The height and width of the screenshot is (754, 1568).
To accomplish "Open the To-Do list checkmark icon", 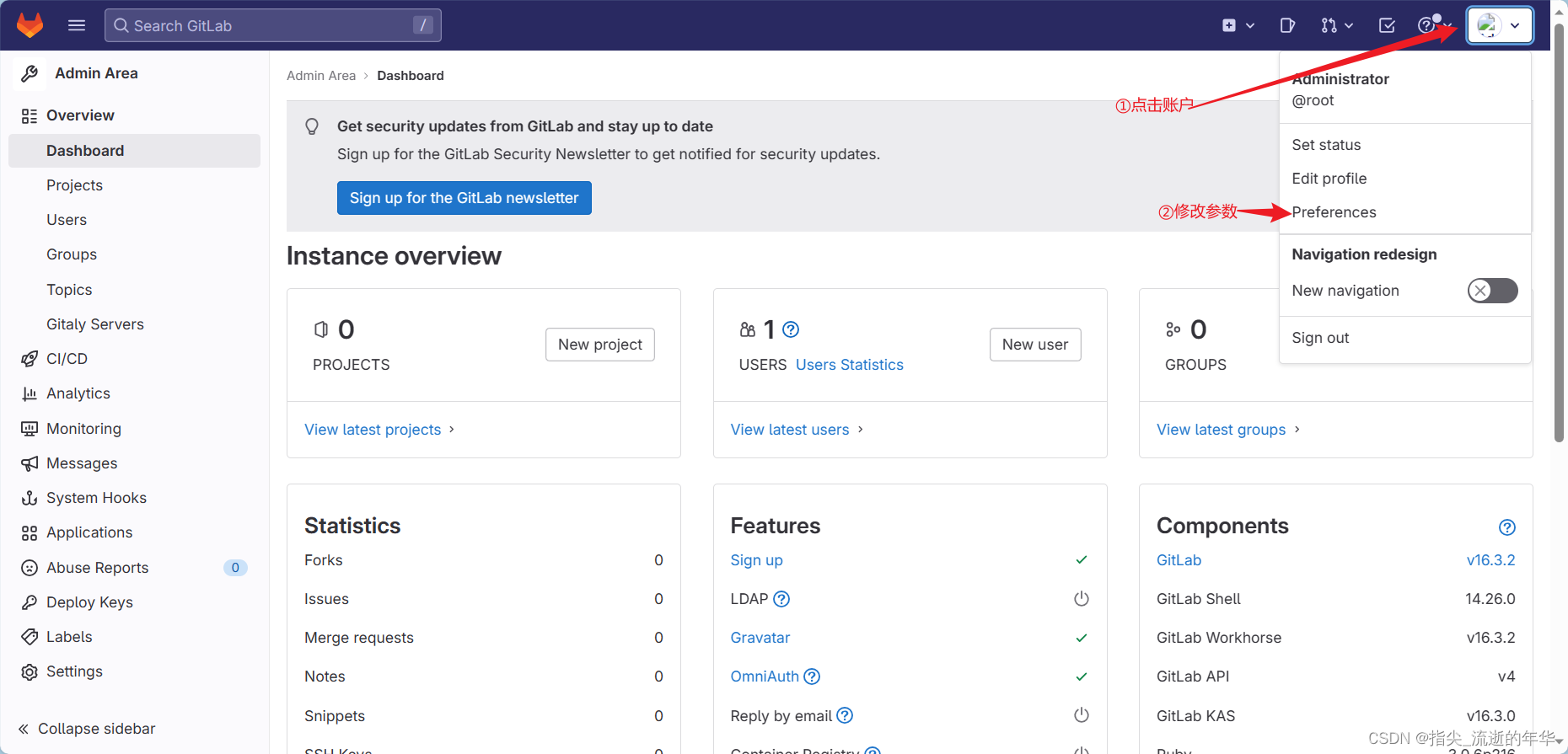I will pyautogui.click(x=1387, y=25).
